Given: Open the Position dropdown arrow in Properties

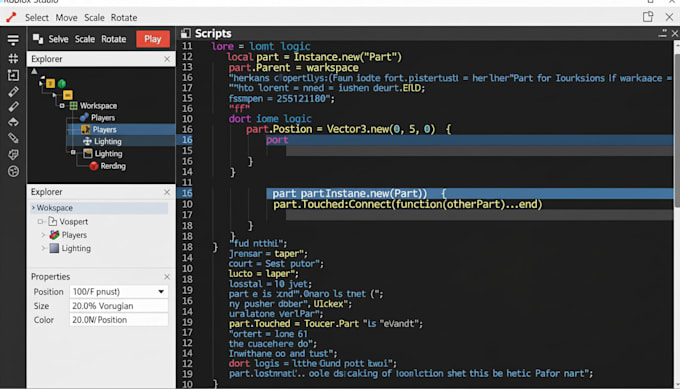Looking at the screenshot, I should click(x=161, y=292).
